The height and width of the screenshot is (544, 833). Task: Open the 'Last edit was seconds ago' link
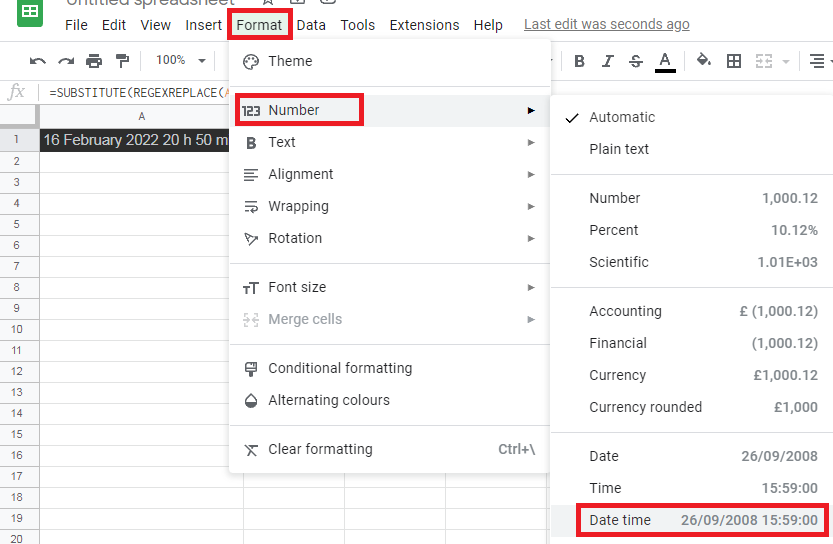pyautogui.click(x=607, y=24)
